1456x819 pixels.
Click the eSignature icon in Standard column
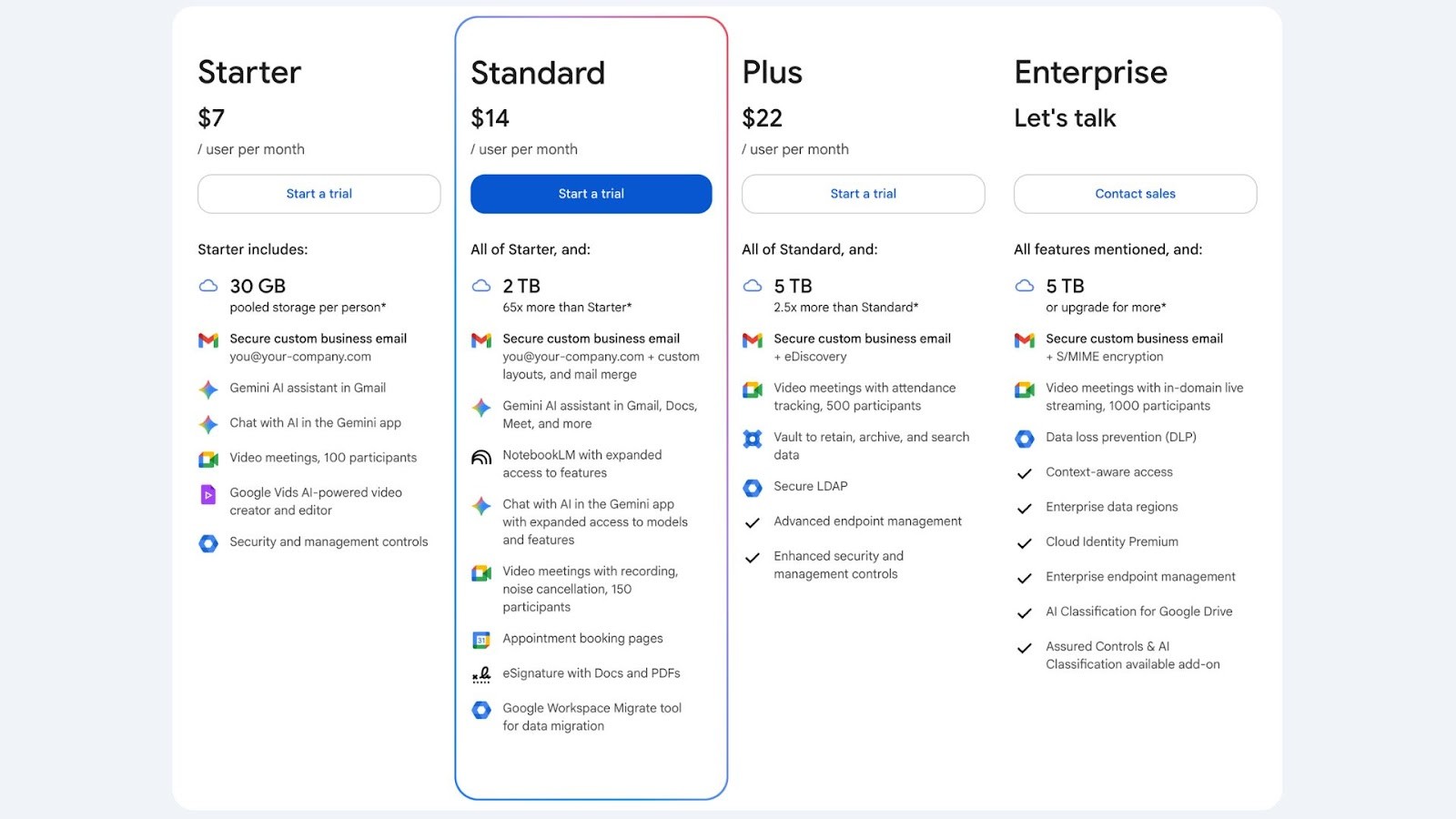tap(481, 675)
